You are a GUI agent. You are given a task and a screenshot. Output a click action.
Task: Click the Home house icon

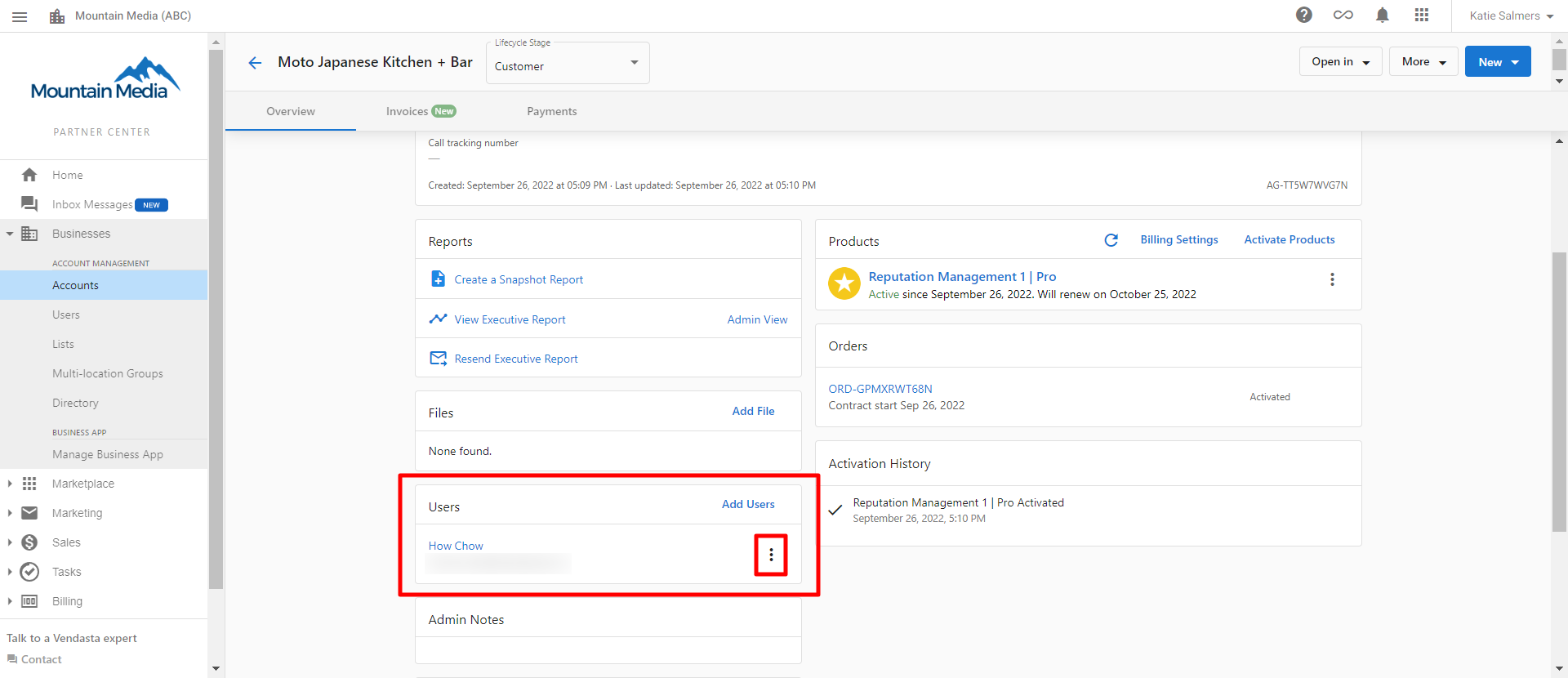pyautogui.click(x=29, y=175)
